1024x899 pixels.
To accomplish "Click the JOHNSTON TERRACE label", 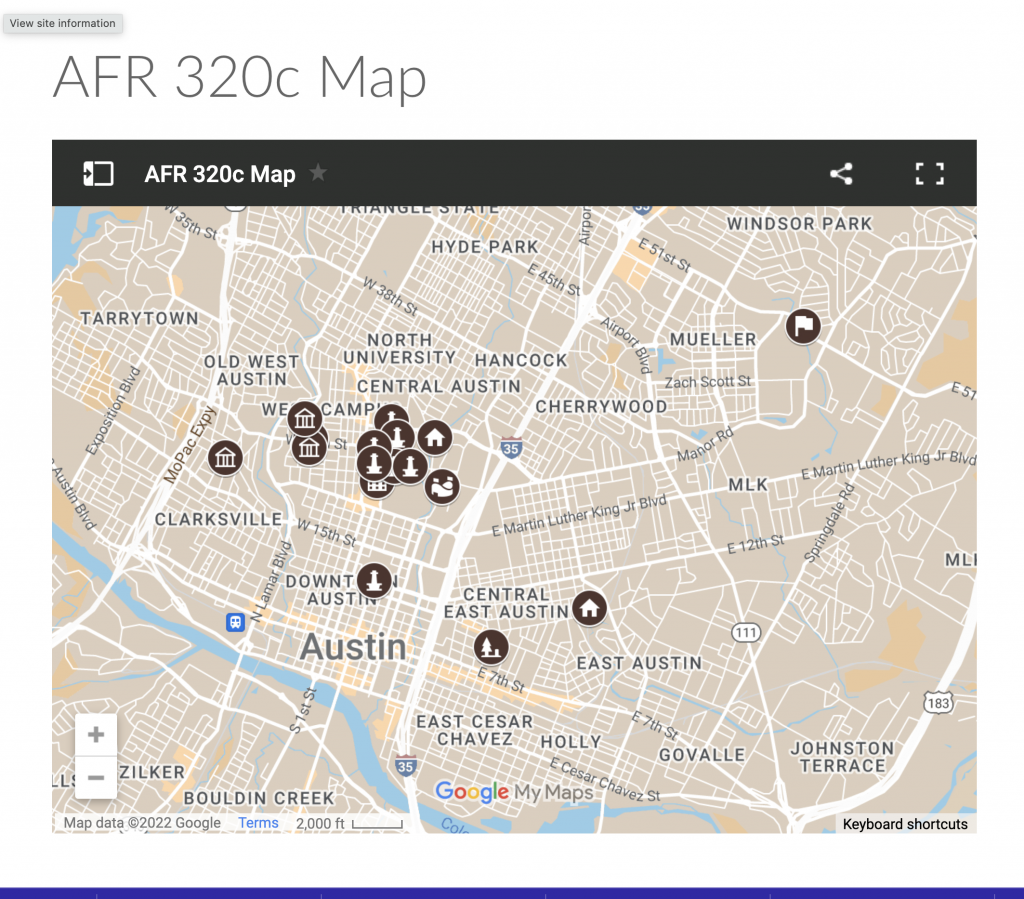I will (842, 757).
